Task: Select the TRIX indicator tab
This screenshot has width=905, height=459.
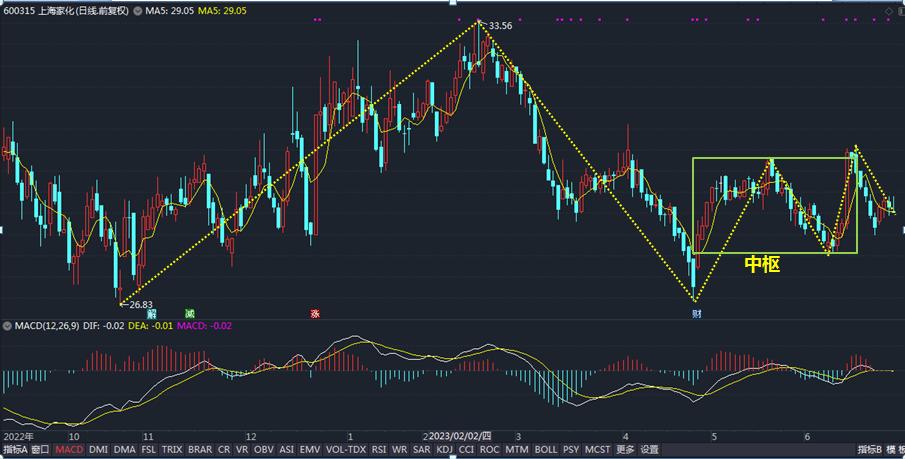Action: pyautogui.click(x=172, y=449)
